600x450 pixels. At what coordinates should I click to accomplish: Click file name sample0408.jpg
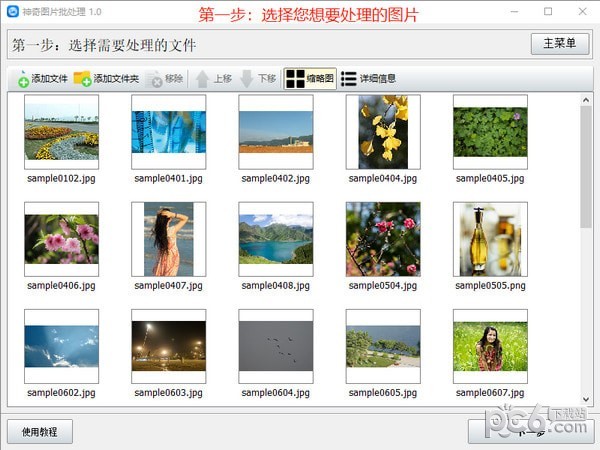276,286
